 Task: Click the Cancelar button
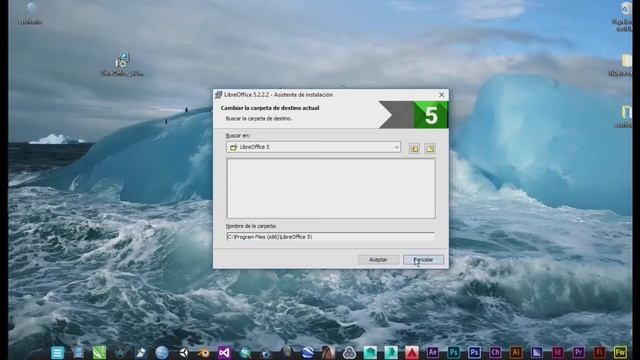click(x=423, y=260)
